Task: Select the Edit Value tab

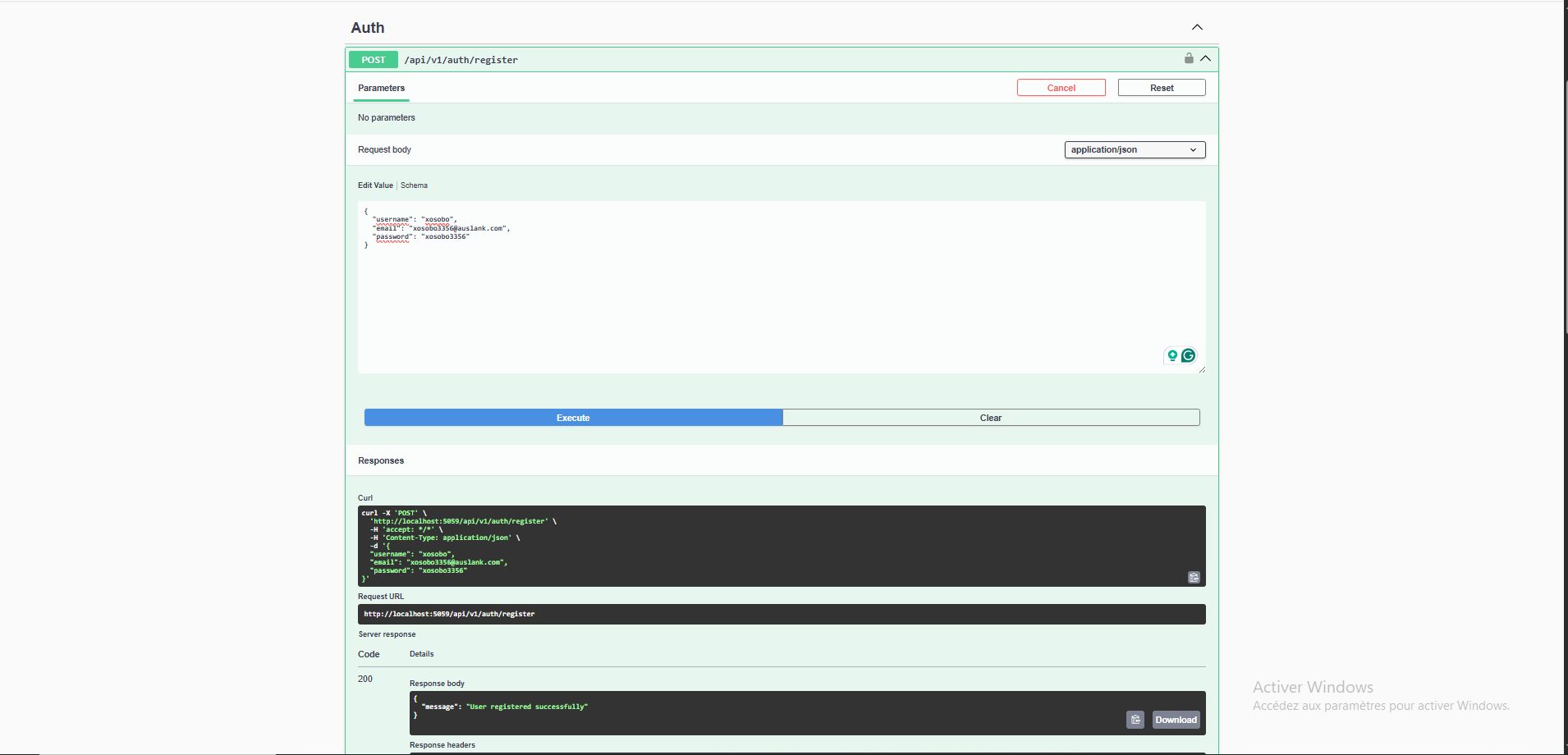Action: point(375,185)
